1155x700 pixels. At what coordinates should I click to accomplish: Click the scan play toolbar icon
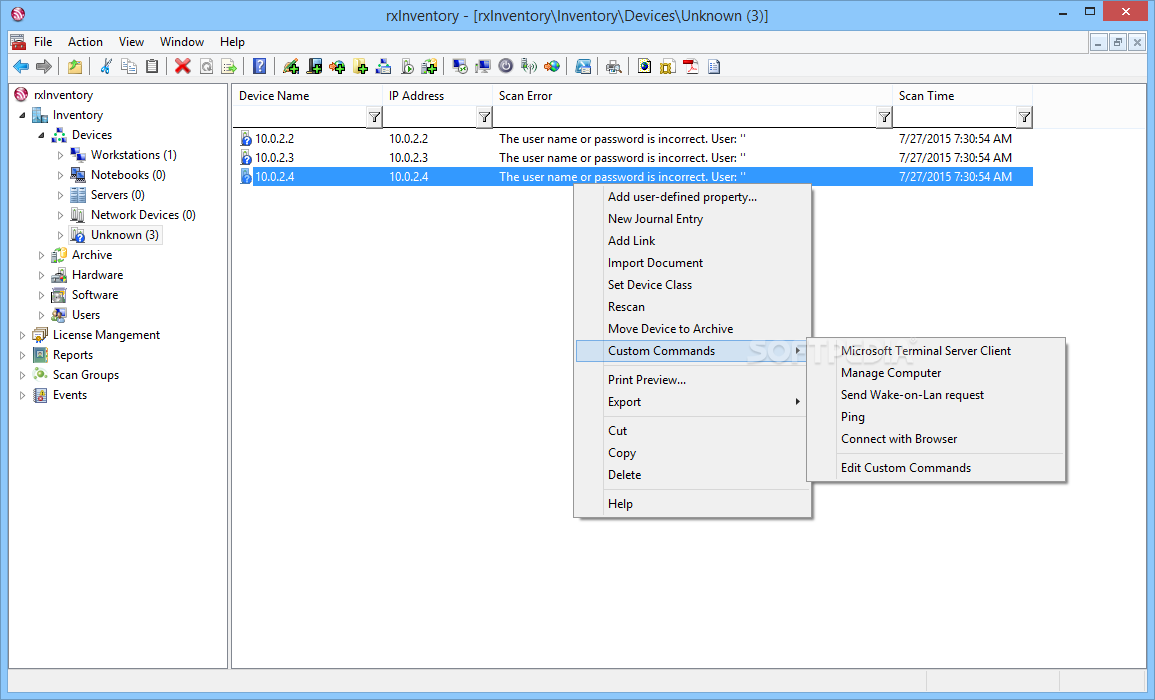407,67
